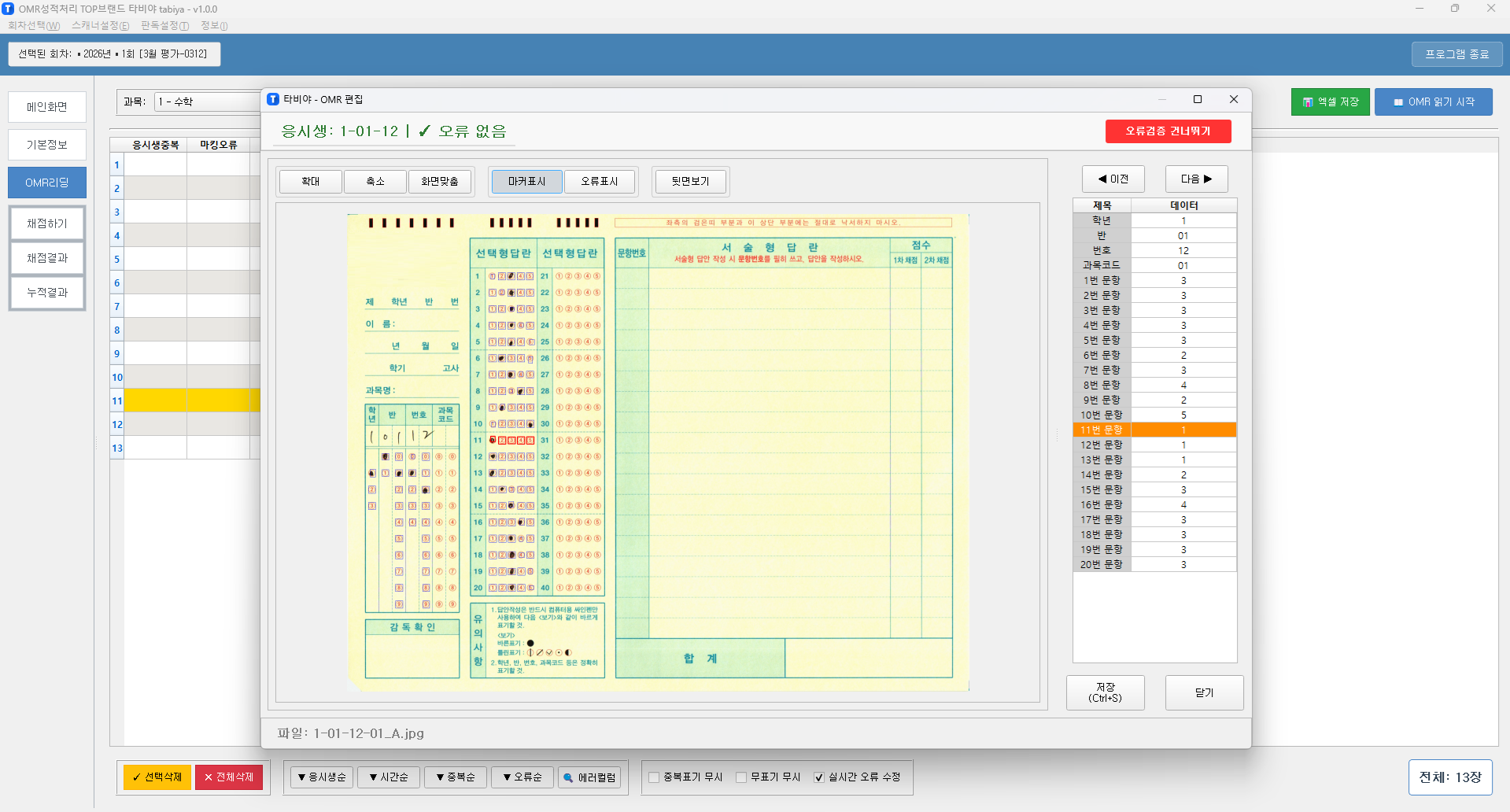
Task: Click the 에러컬럼 search icon button
Action: pos(589,777)
